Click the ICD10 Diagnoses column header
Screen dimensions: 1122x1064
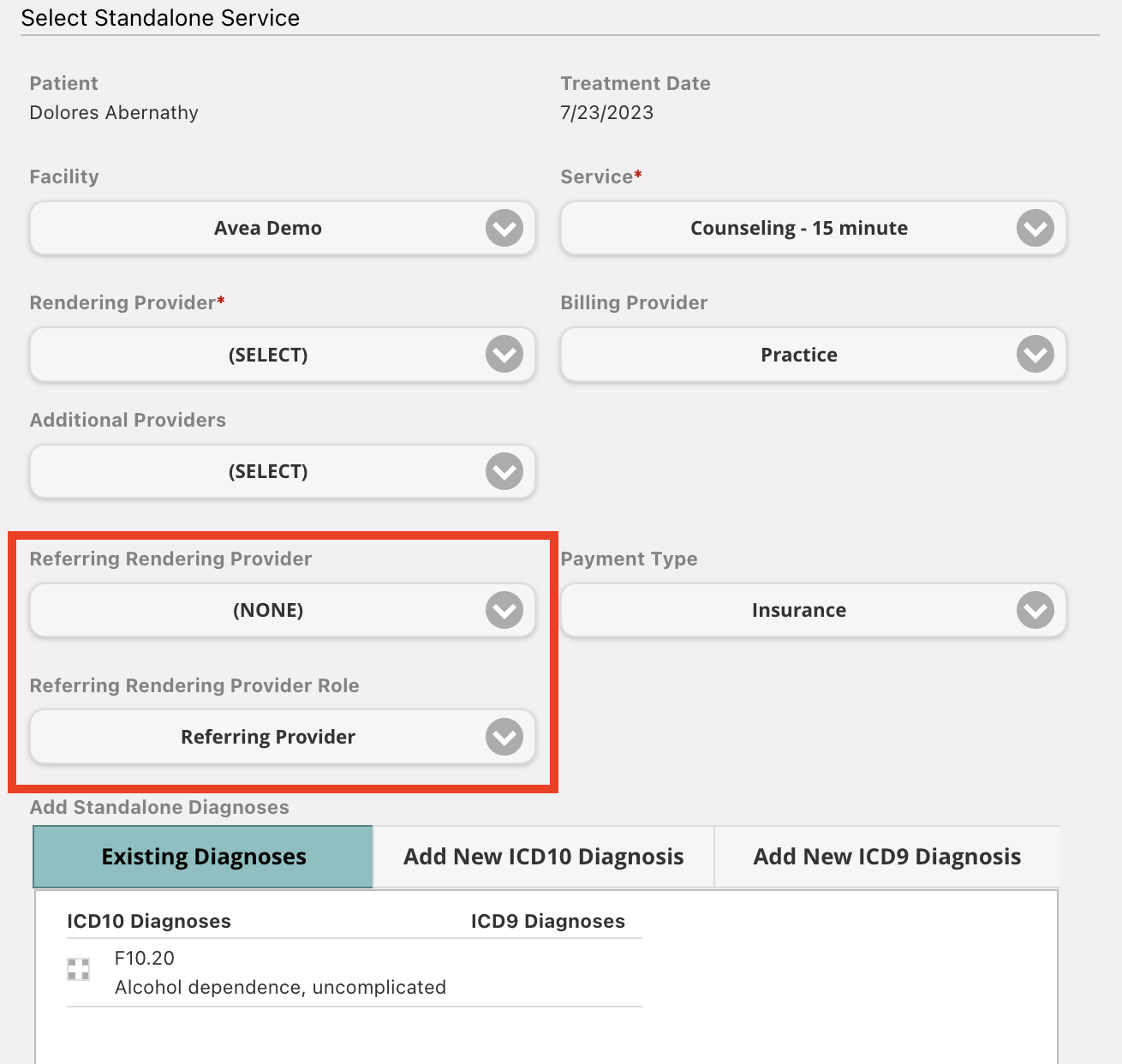pyautogui.click(x=149, y=921)
